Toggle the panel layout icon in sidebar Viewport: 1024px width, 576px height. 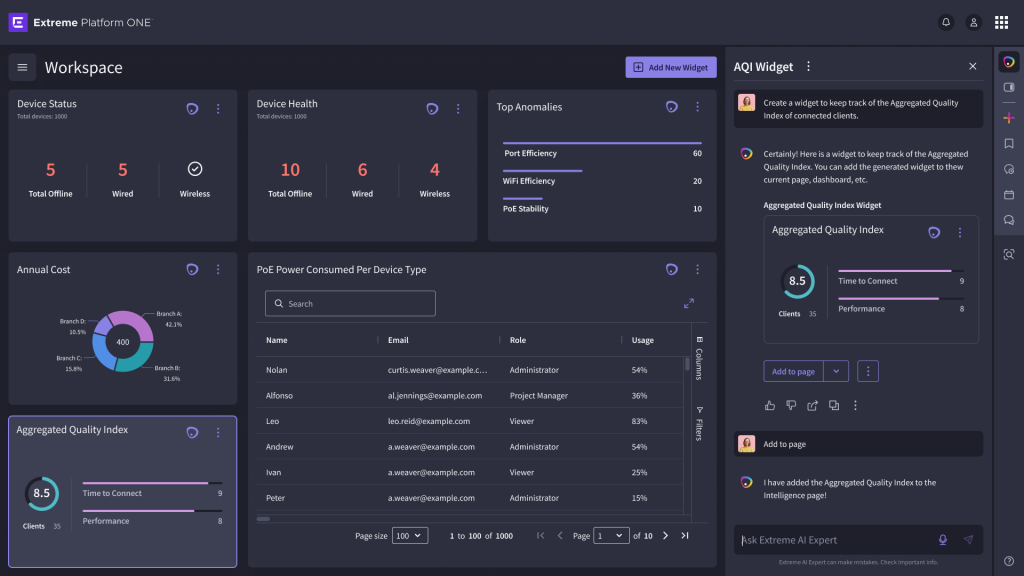tap(1009, 88)
